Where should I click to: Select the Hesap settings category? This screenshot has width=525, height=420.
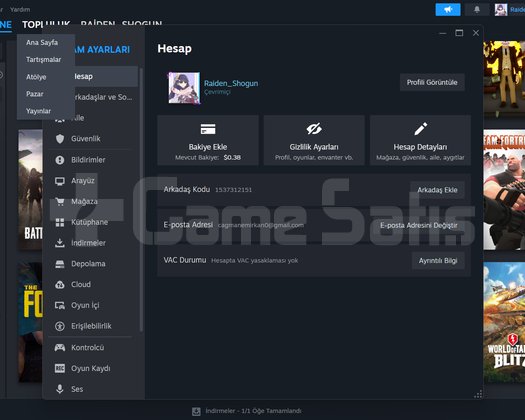[x=106, y=77]
